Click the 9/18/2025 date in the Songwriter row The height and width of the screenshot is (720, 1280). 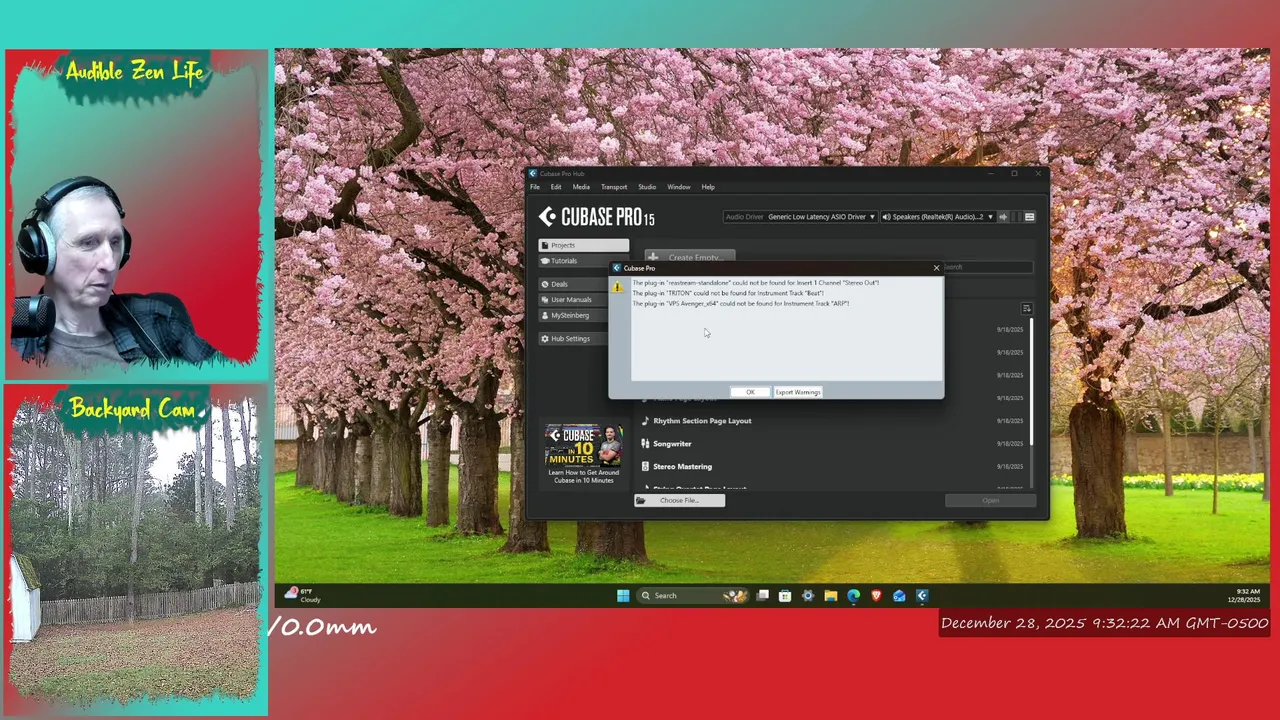tap(1010, 444)
